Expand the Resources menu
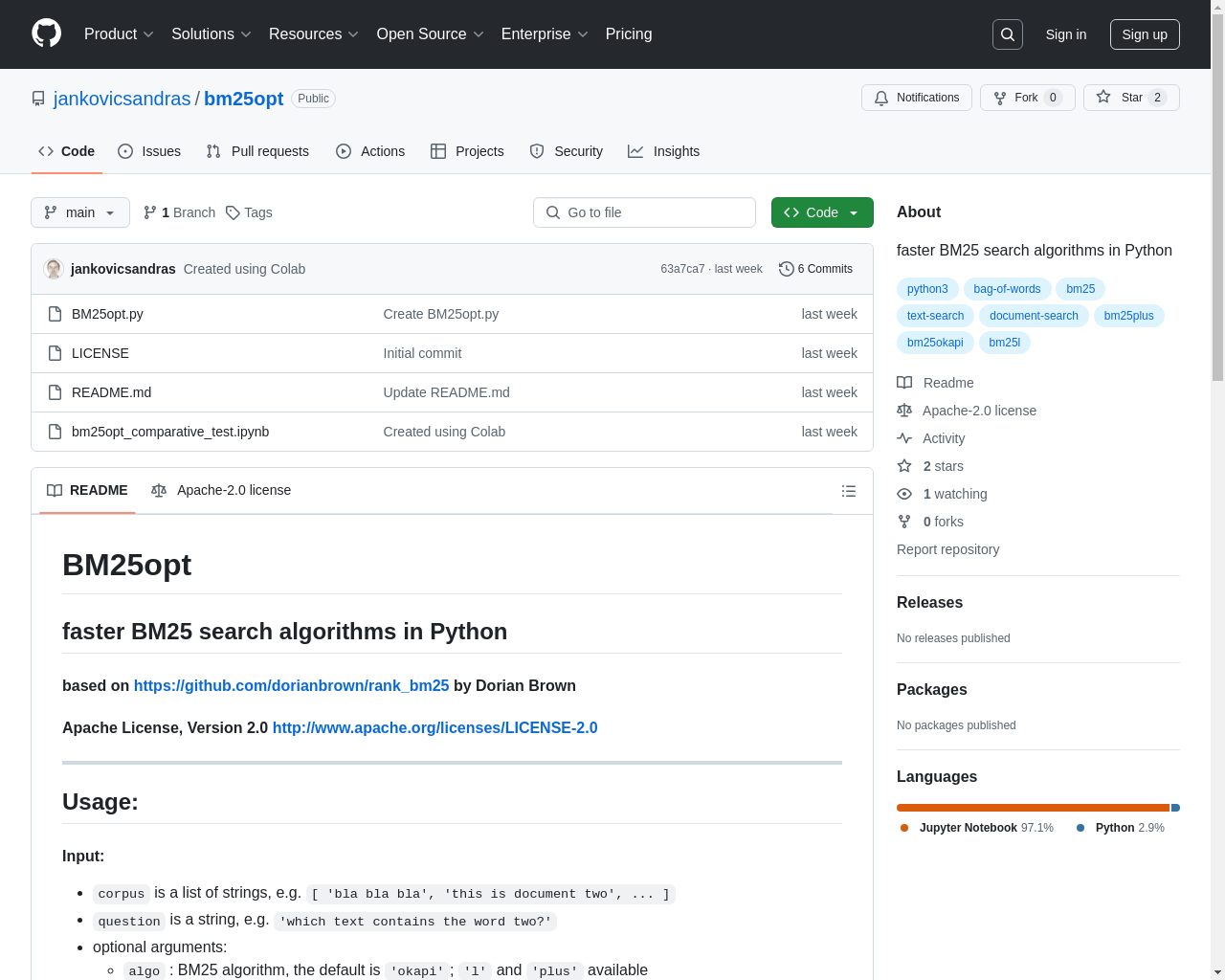The width and height of the screenshot is (1225, 980). pos(314,34)
